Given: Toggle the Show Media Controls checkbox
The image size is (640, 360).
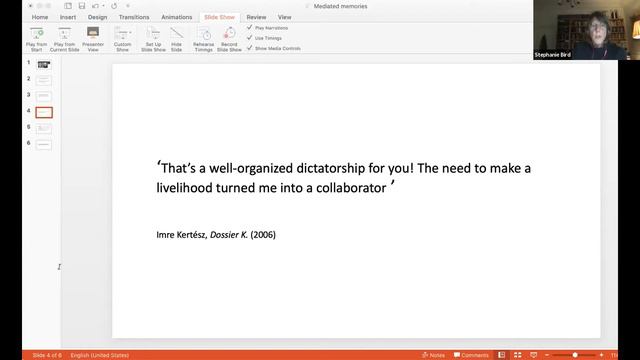Looking at the screenshot, I should 249,48.
